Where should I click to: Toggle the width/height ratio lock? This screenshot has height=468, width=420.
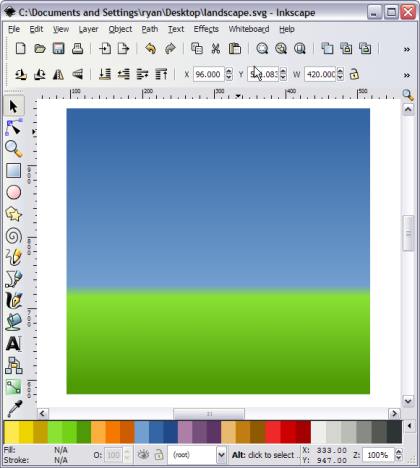point(354,74)
